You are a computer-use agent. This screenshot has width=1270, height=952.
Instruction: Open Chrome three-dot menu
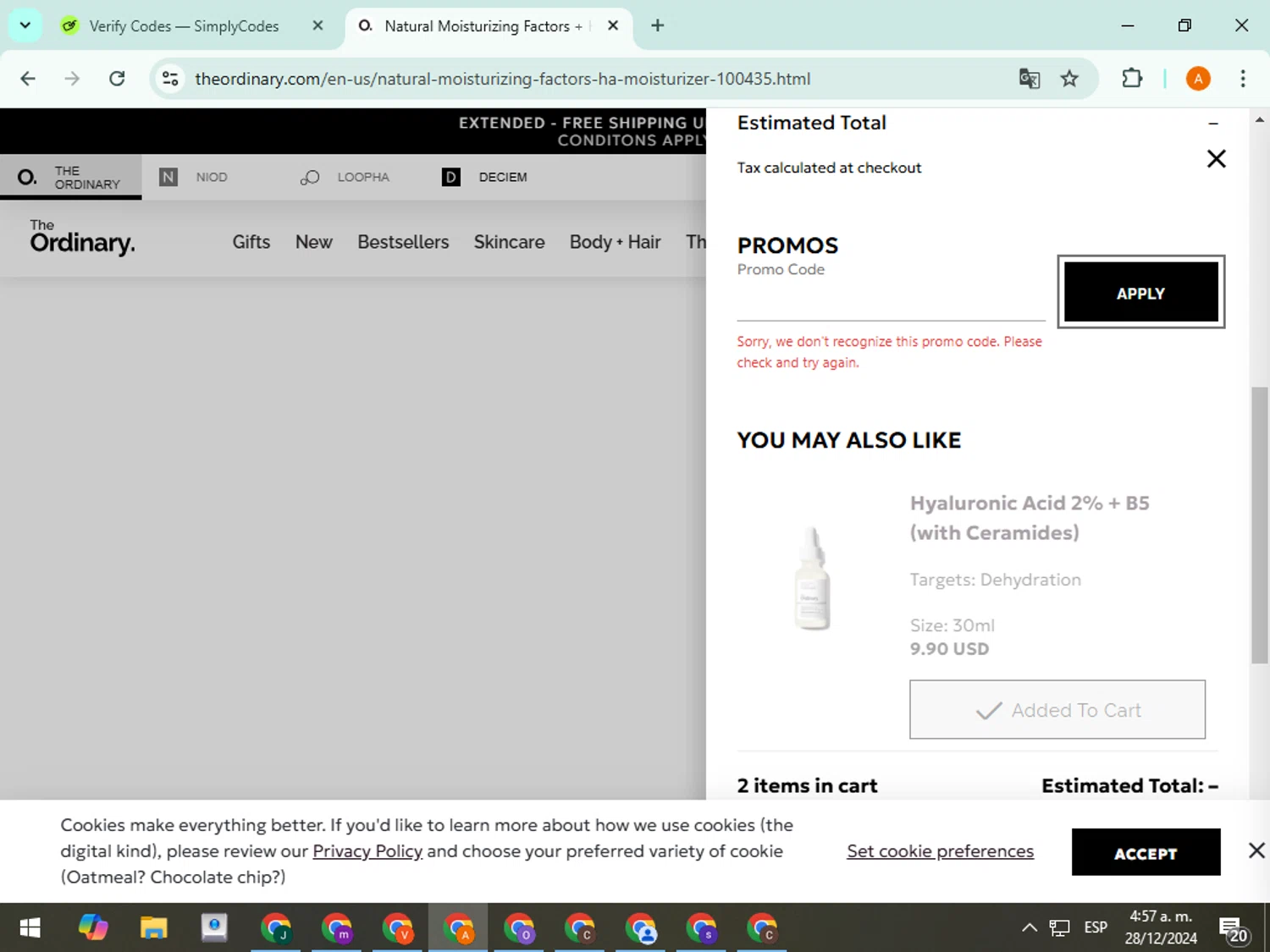[1243, 79]
